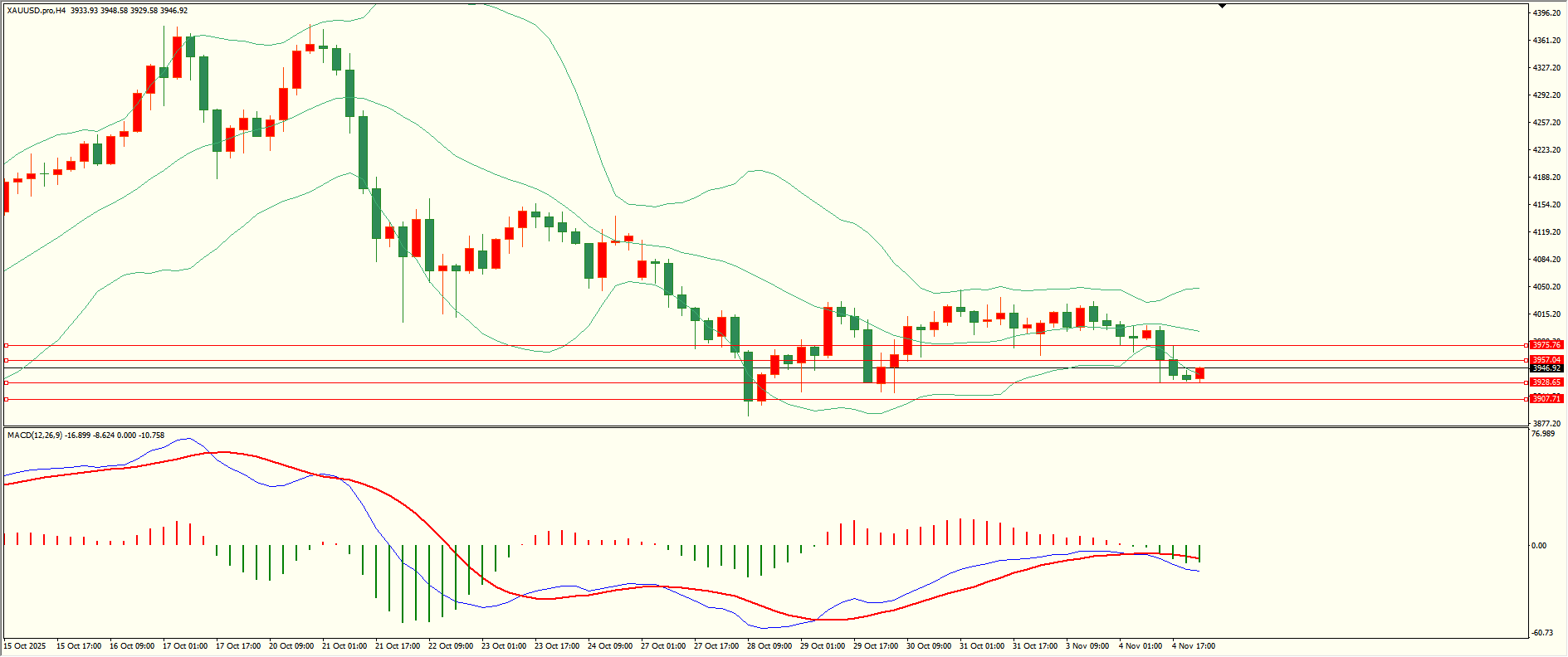
Task: Select left anchor handle of 3975.76 line
Action: pyautogui.click(x=7, y=345)
